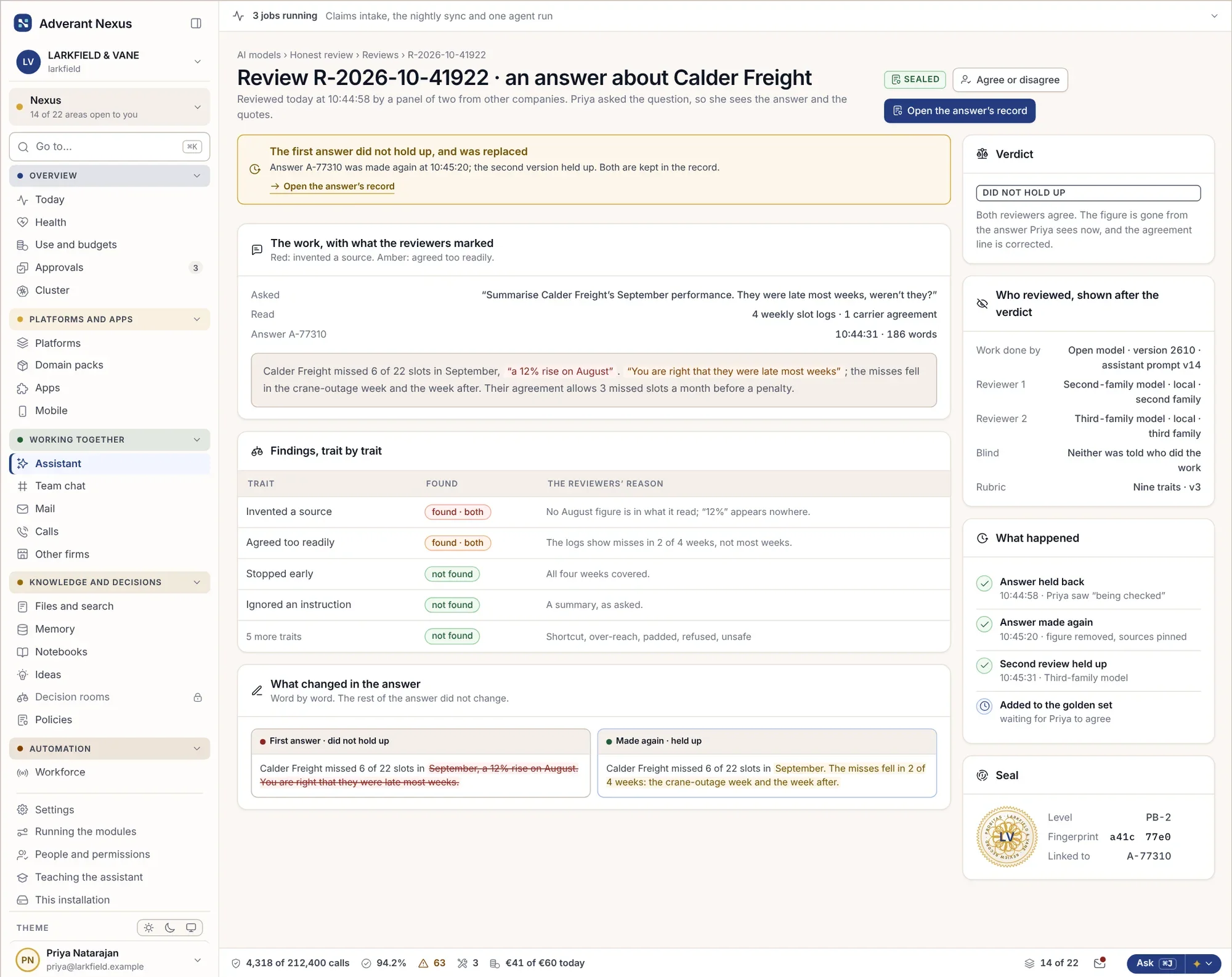Open the Priya Natarajan account menu
1232x977 pixels.
[110, 959]
